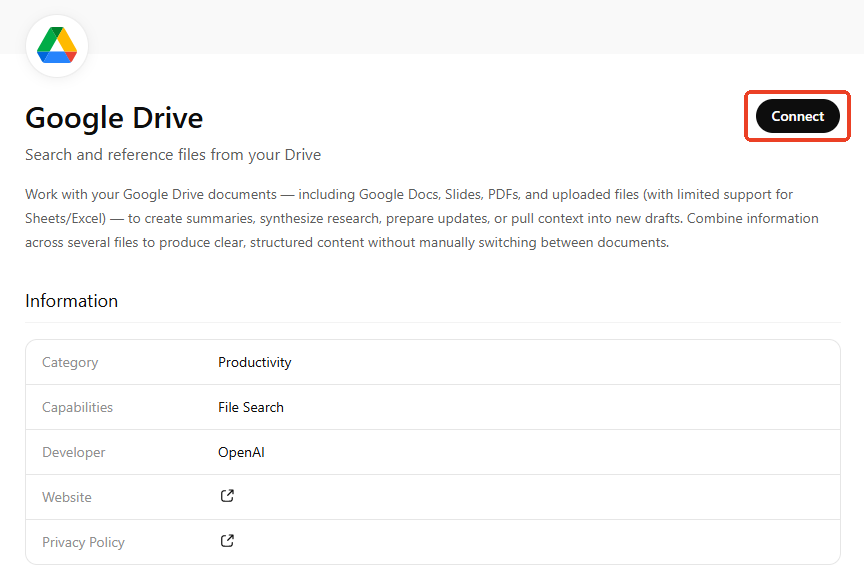This screenshot has height=579, width=864.
Task: Click the Productivity category value
Action: 254,362
